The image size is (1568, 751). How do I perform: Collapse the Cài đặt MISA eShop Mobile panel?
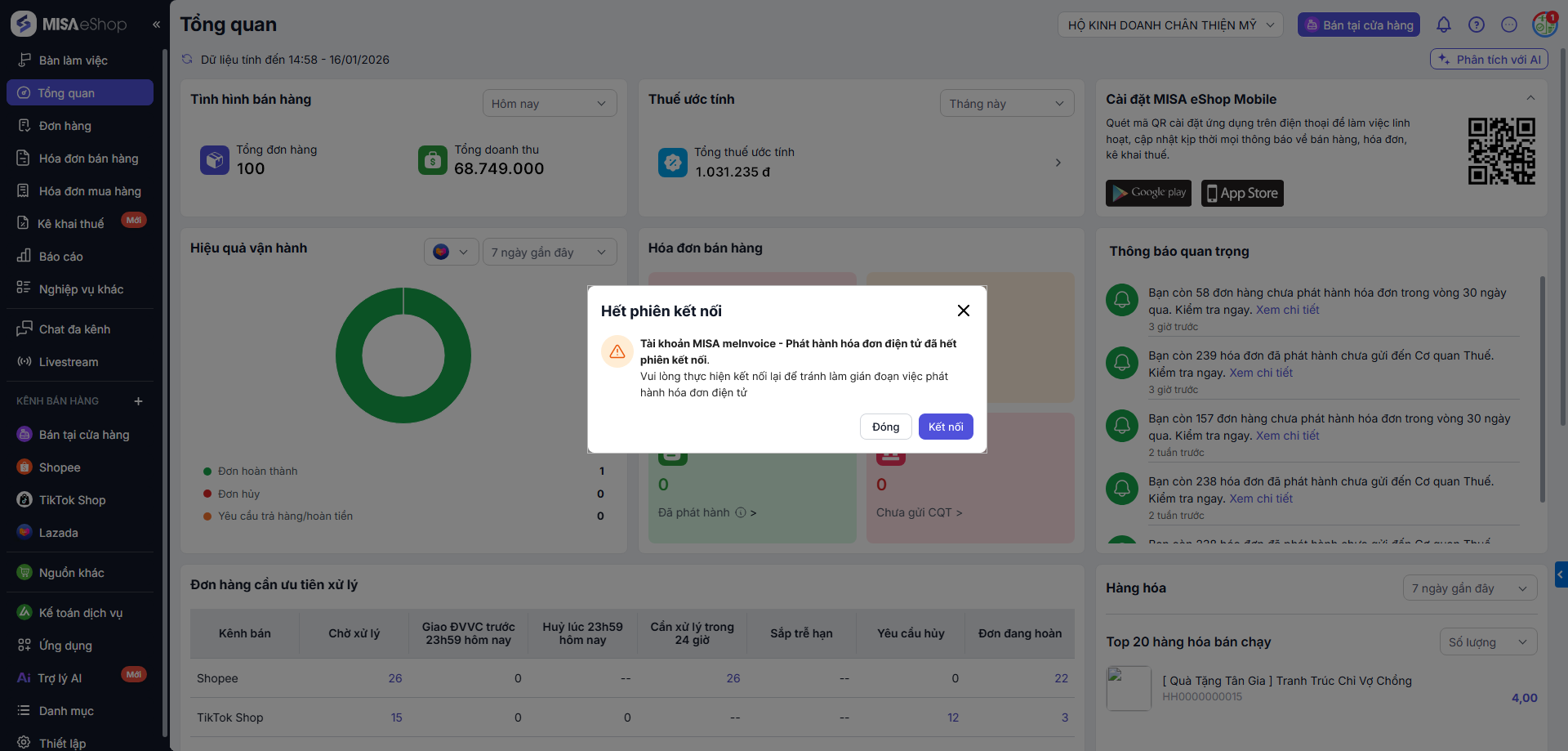coord(1530,98)
